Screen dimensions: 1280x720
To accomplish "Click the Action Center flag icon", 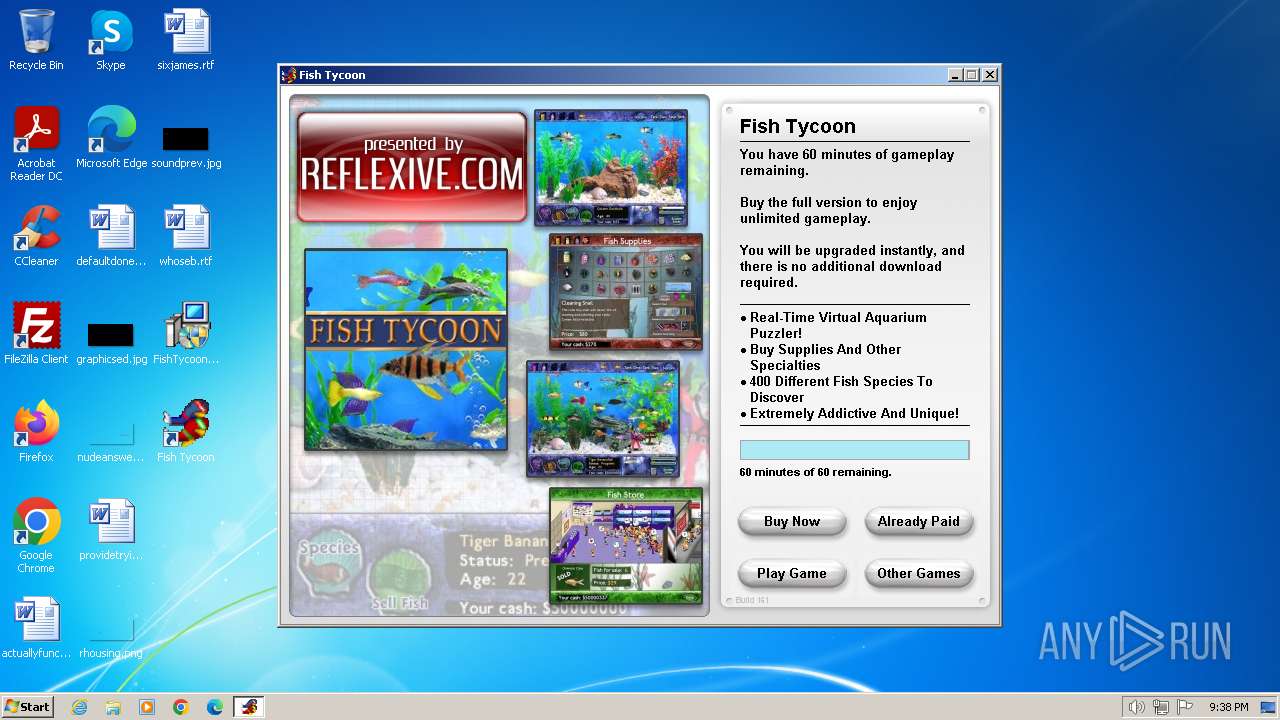I will tap(1185, 707).
